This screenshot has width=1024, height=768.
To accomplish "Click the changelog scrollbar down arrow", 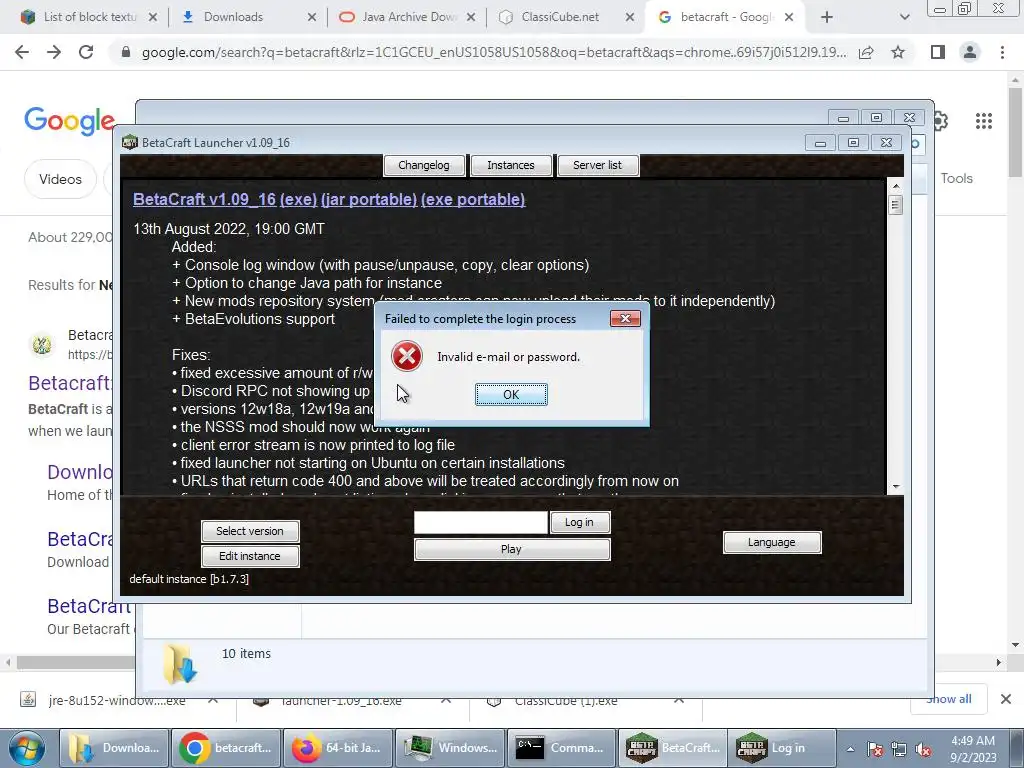I will point(895,486).
